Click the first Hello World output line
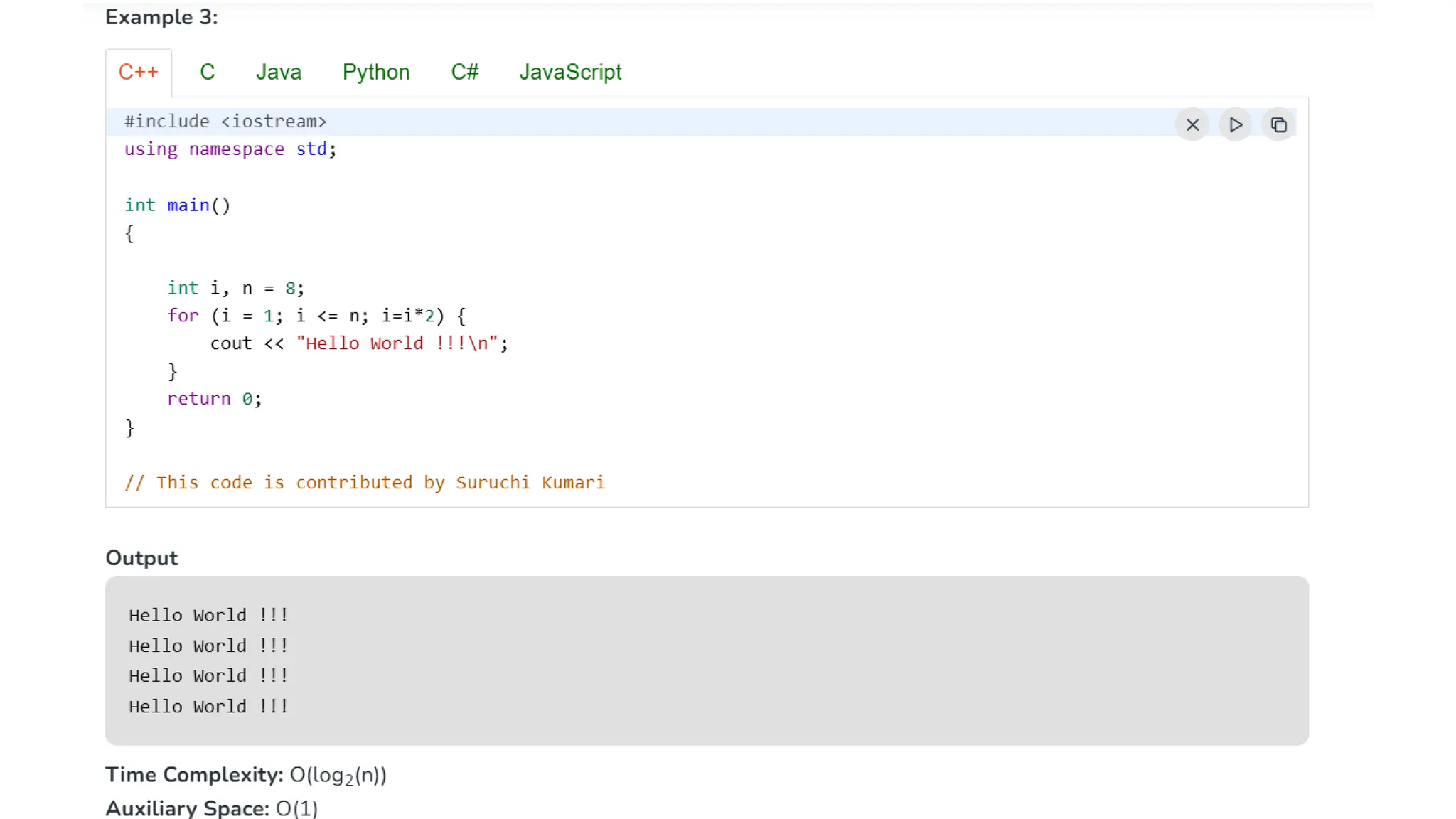The width and height of the screenshot is (1456, 819). click(x=208, y=615)
